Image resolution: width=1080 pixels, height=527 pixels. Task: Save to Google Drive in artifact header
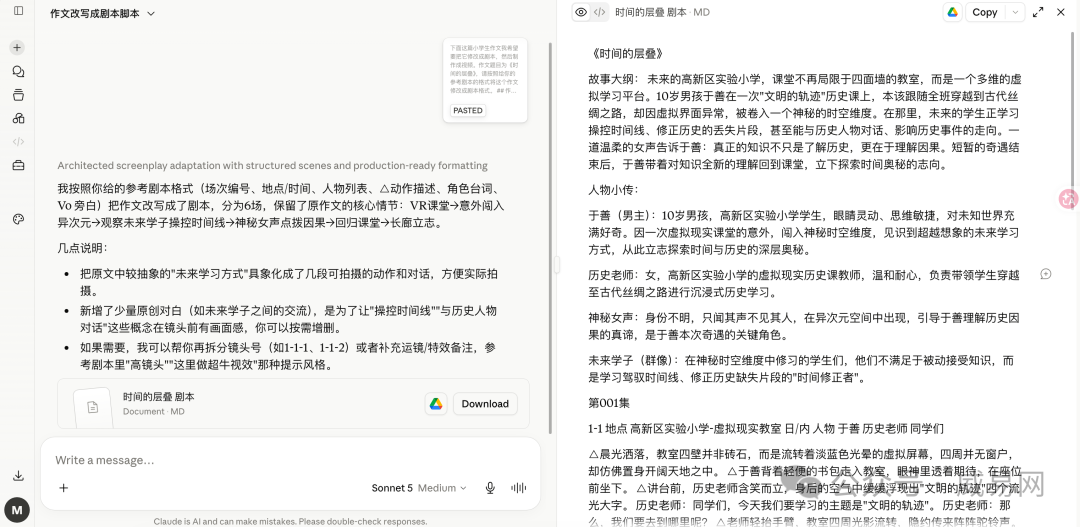953,12
